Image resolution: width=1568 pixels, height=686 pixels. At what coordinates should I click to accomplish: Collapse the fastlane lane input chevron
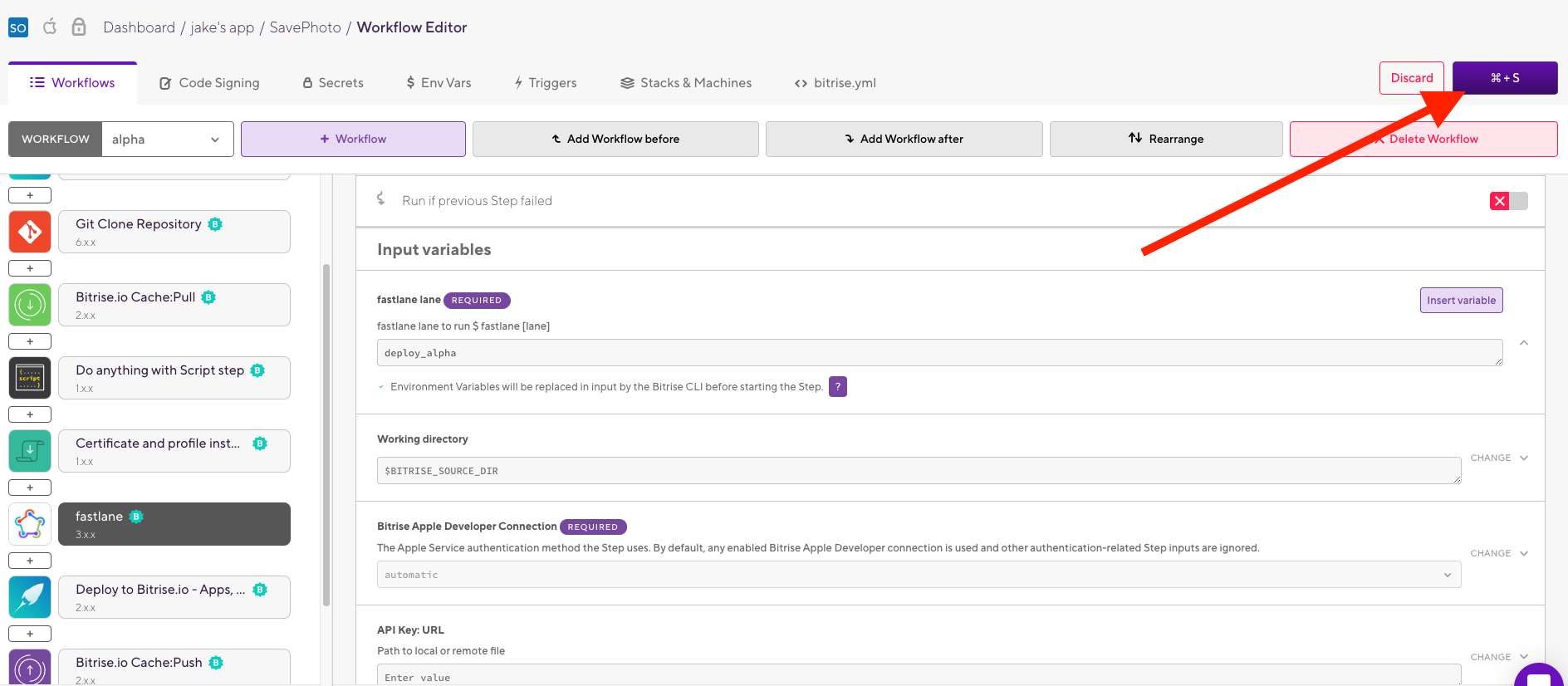1524,343
